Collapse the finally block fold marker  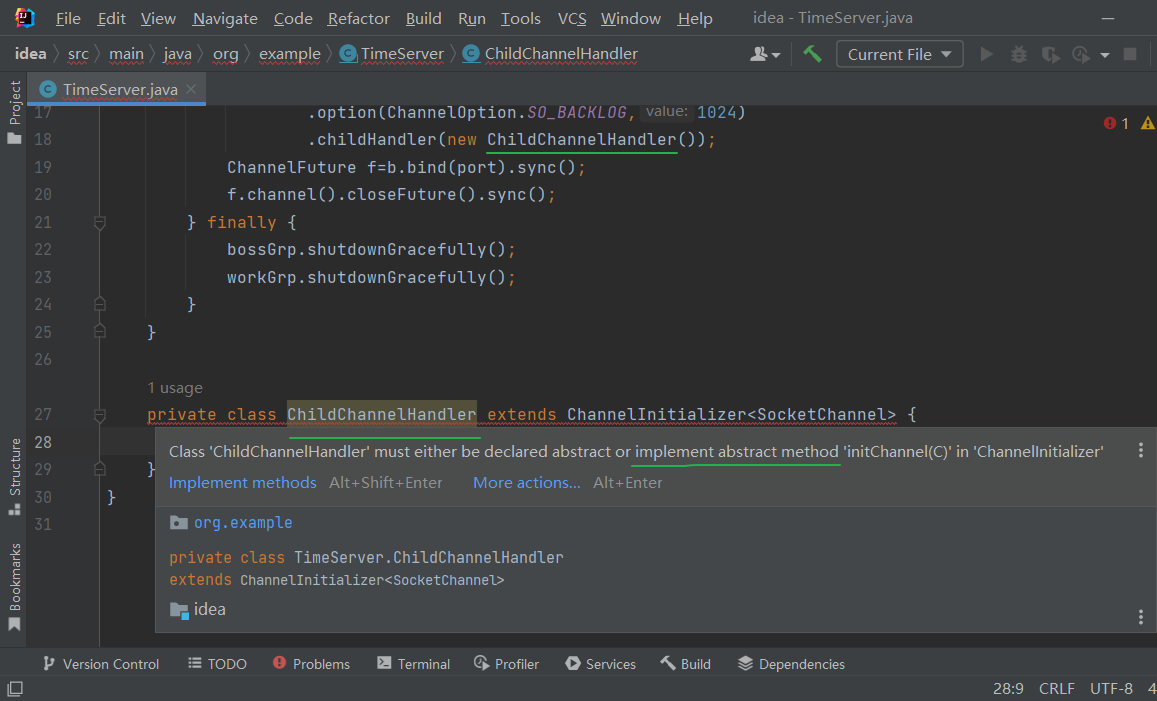pyautogui.click(x=100, y=222)
